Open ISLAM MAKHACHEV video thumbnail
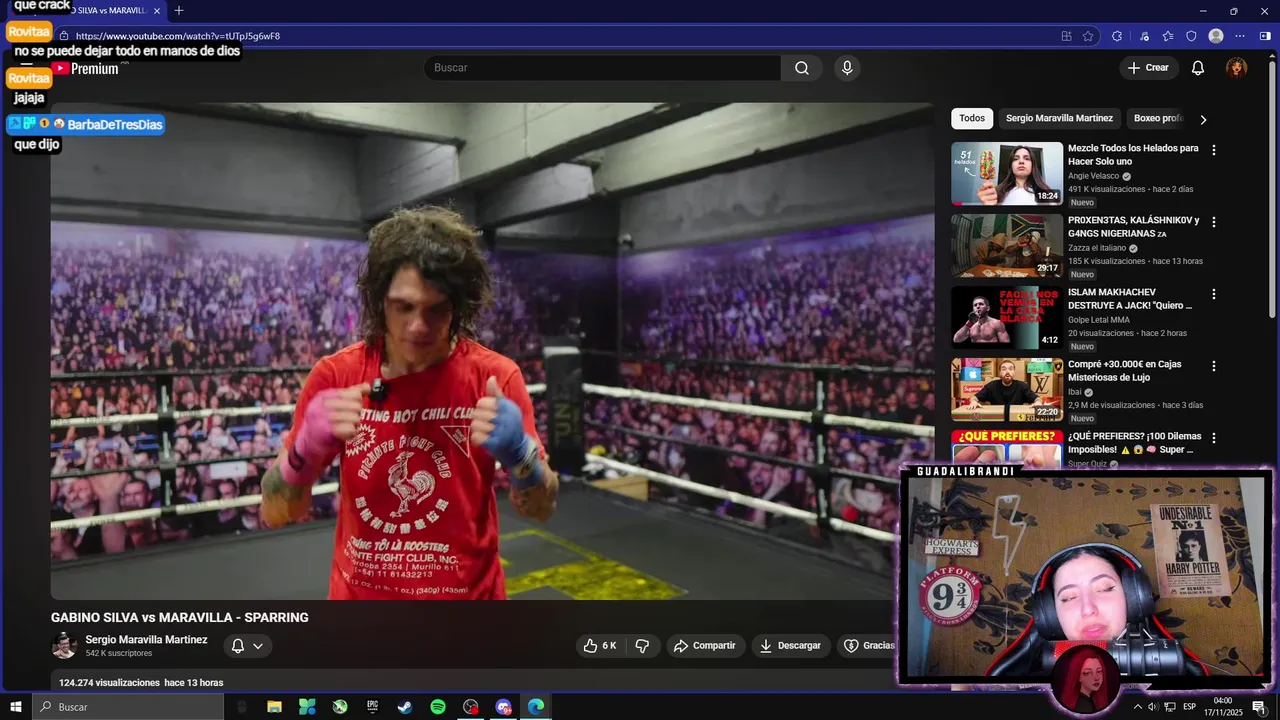Viewport: 1280px width, 720px height. click(1007, 318)
